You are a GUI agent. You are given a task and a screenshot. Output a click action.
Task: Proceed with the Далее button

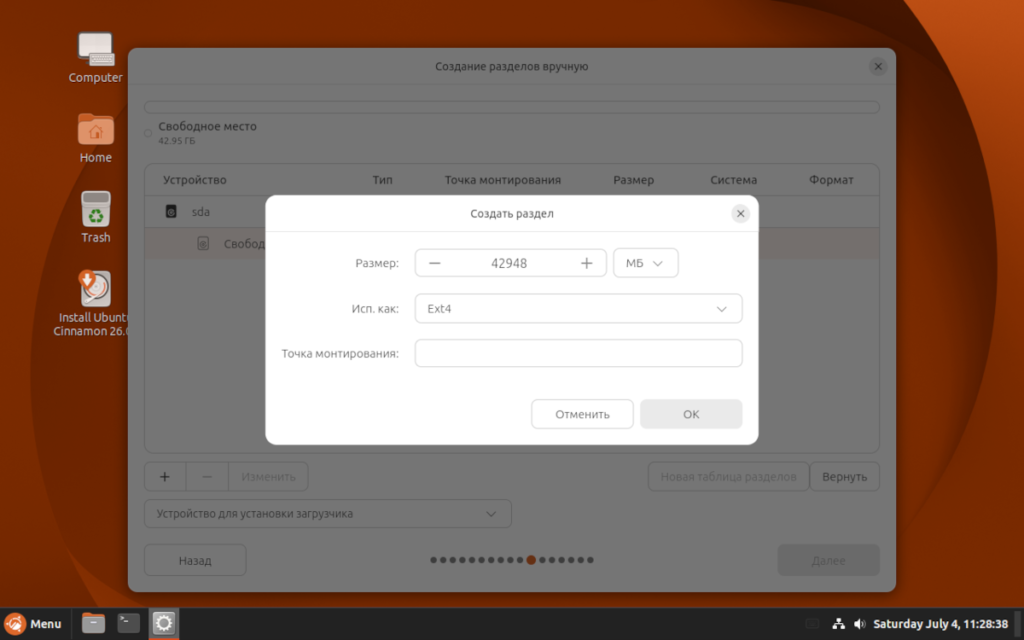tap(828, 560)
